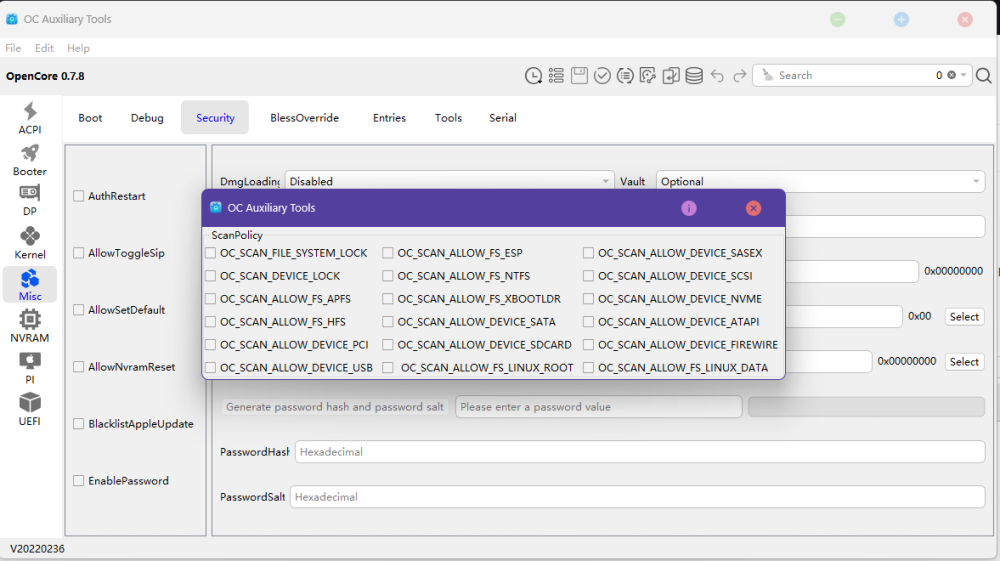Viewport: 1000px width, 561px height.
Task: Open the File menu
Action: pyautogui.click(x=13, y=48)
